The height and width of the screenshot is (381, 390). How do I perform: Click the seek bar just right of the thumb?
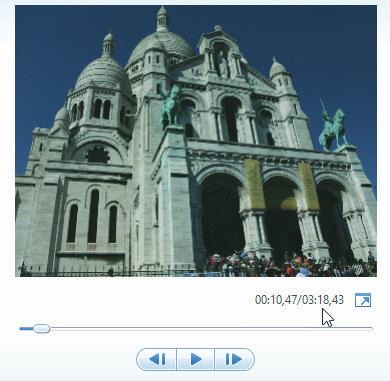[57, 328]
